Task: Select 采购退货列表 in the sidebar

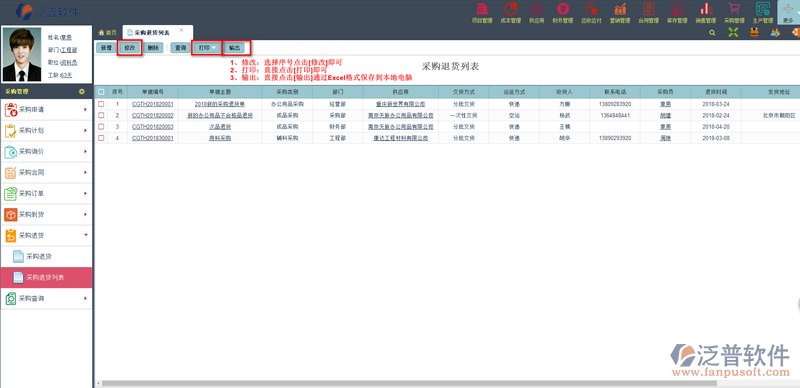Action: click(46, 277)
